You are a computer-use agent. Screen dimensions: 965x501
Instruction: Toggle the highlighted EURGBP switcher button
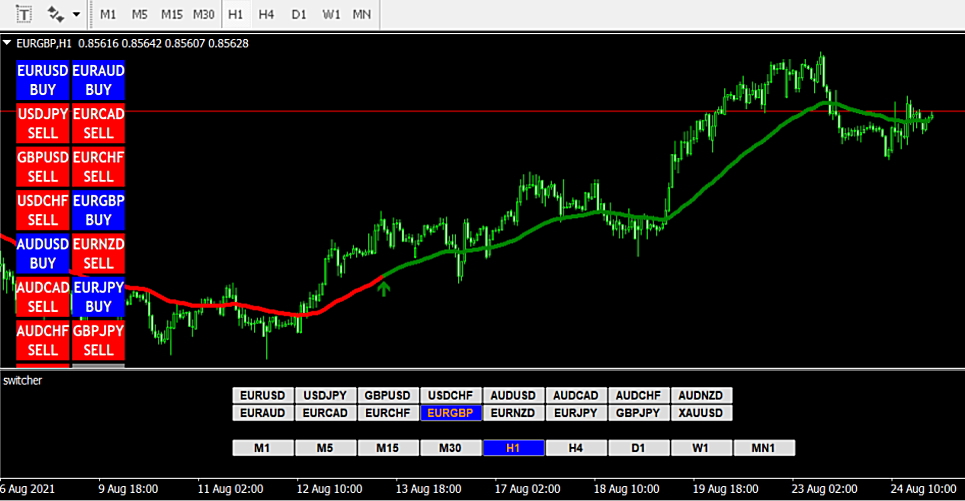450,413
